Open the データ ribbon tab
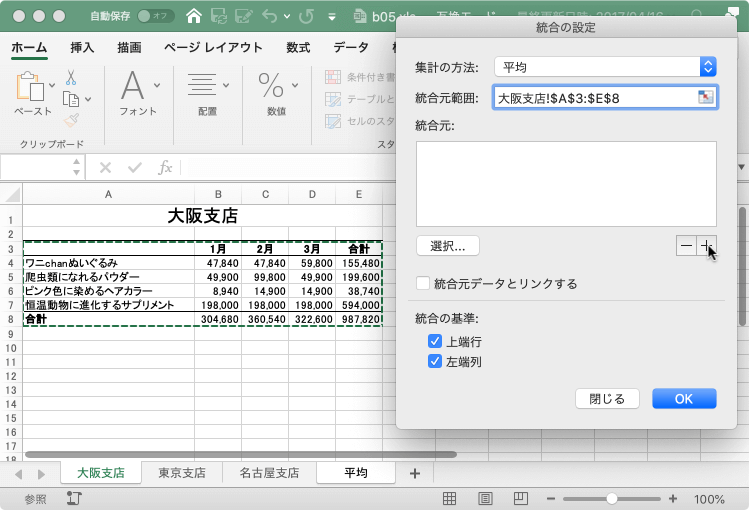The width and height of the screenshot is (749, 510). [351, 47]
